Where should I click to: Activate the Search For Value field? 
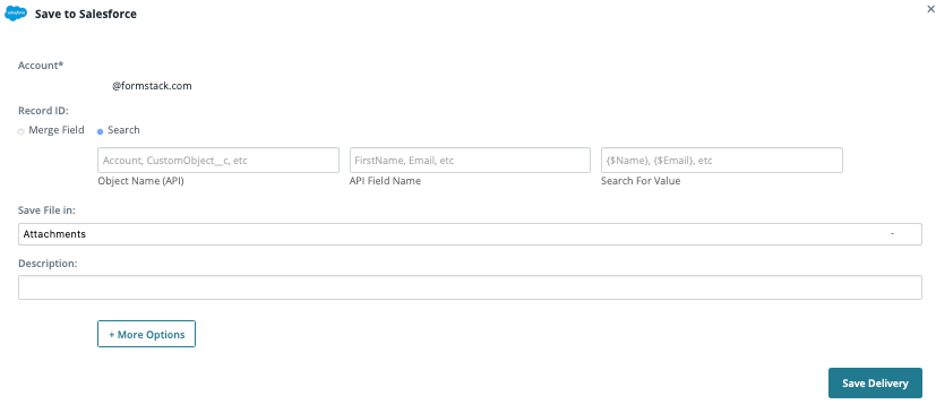click(x=721, y=160)
